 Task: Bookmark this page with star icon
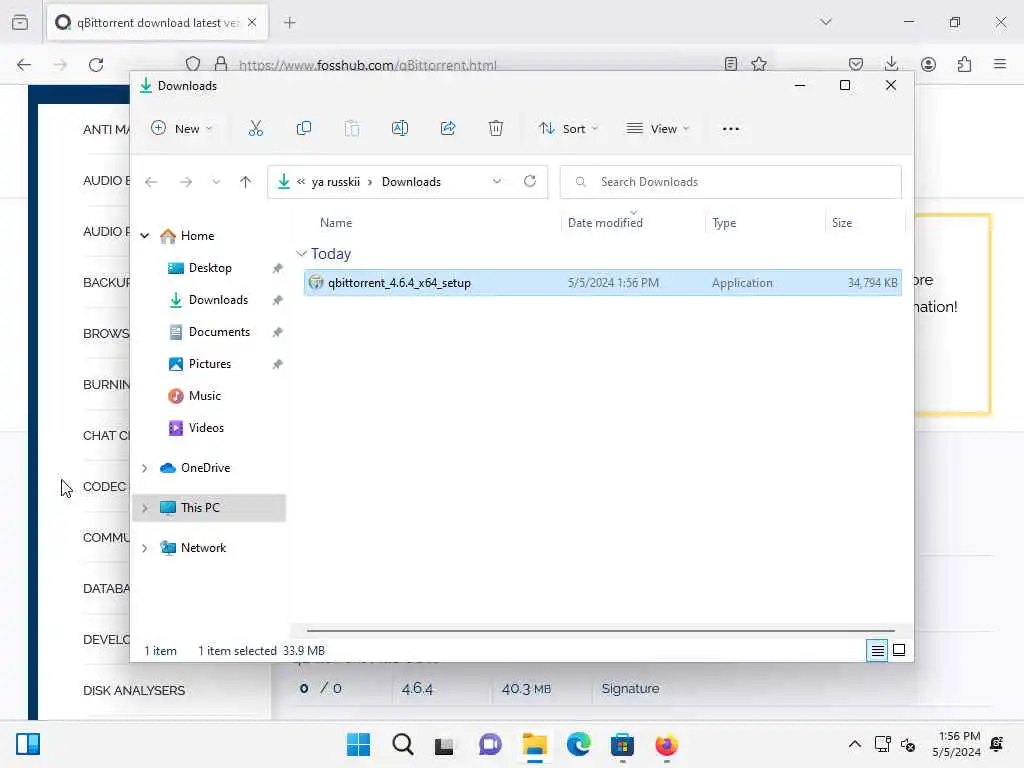coord(759,64)
